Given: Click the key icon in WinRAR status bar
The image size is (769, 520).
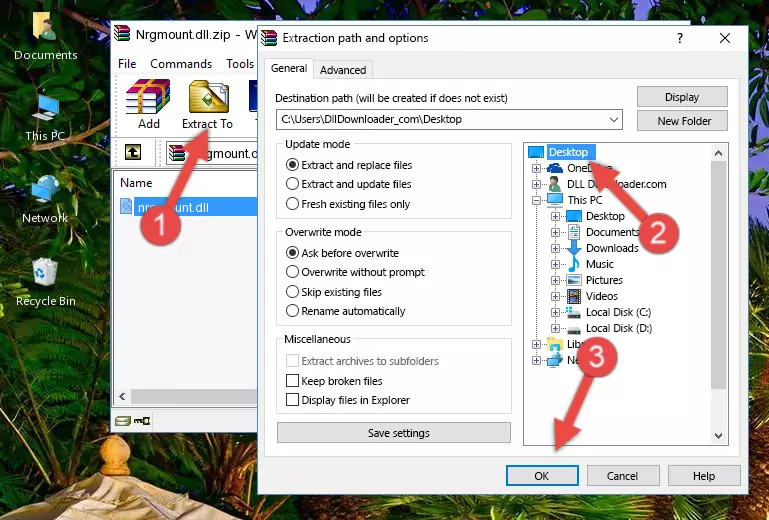Looking at the screenshot, I should click(142, 420).
